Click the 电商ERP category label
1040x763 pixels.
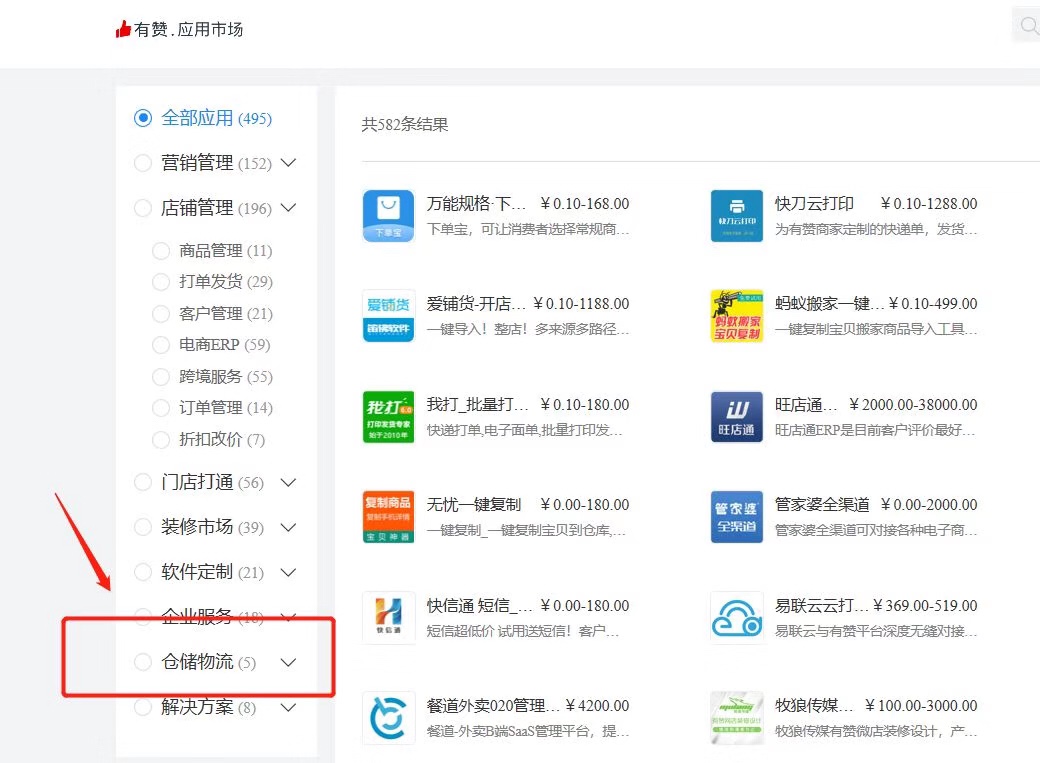click(x=209, y=345)
